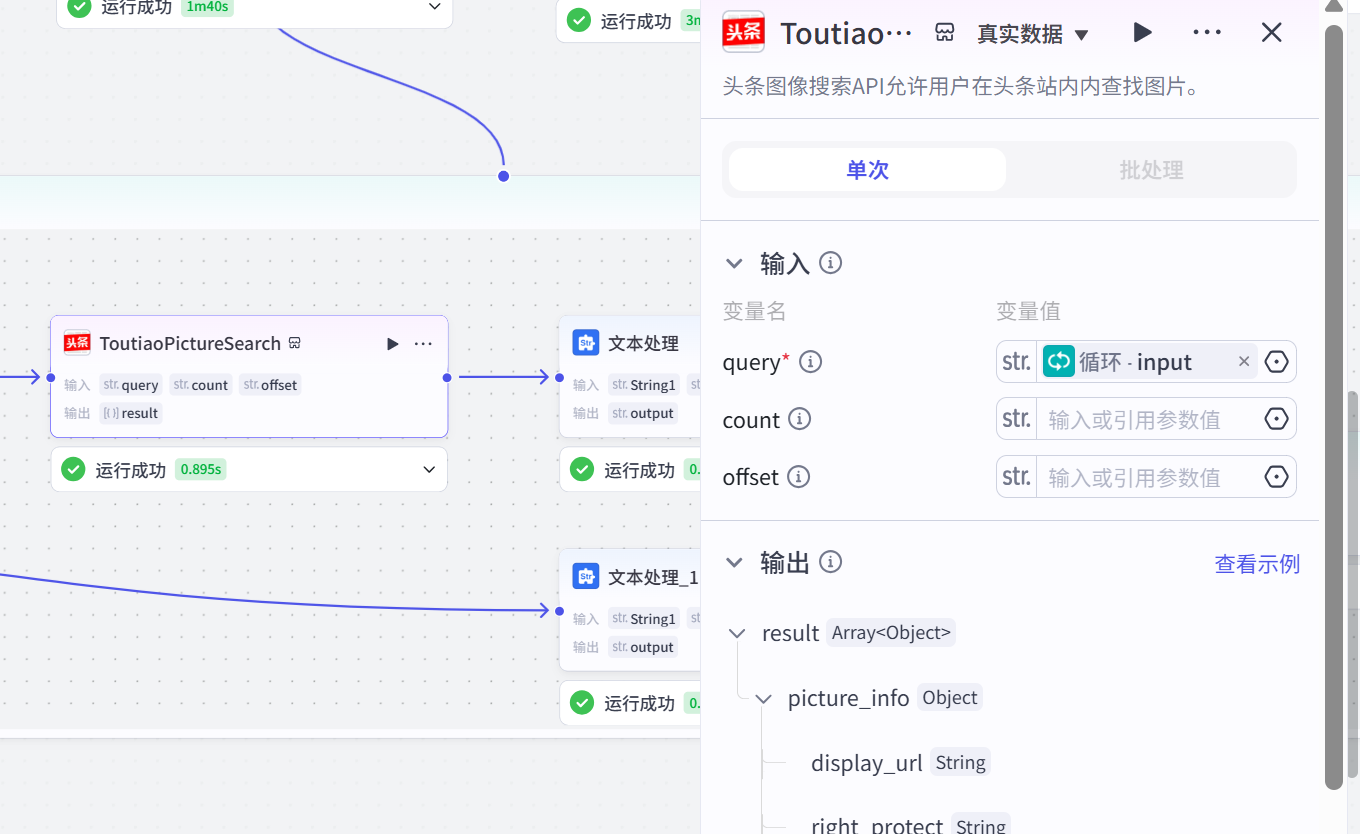Viewport: 1360px width, 834px height.
Task: Click the Array<Object> type badge
Action: (x=891, y=633)
